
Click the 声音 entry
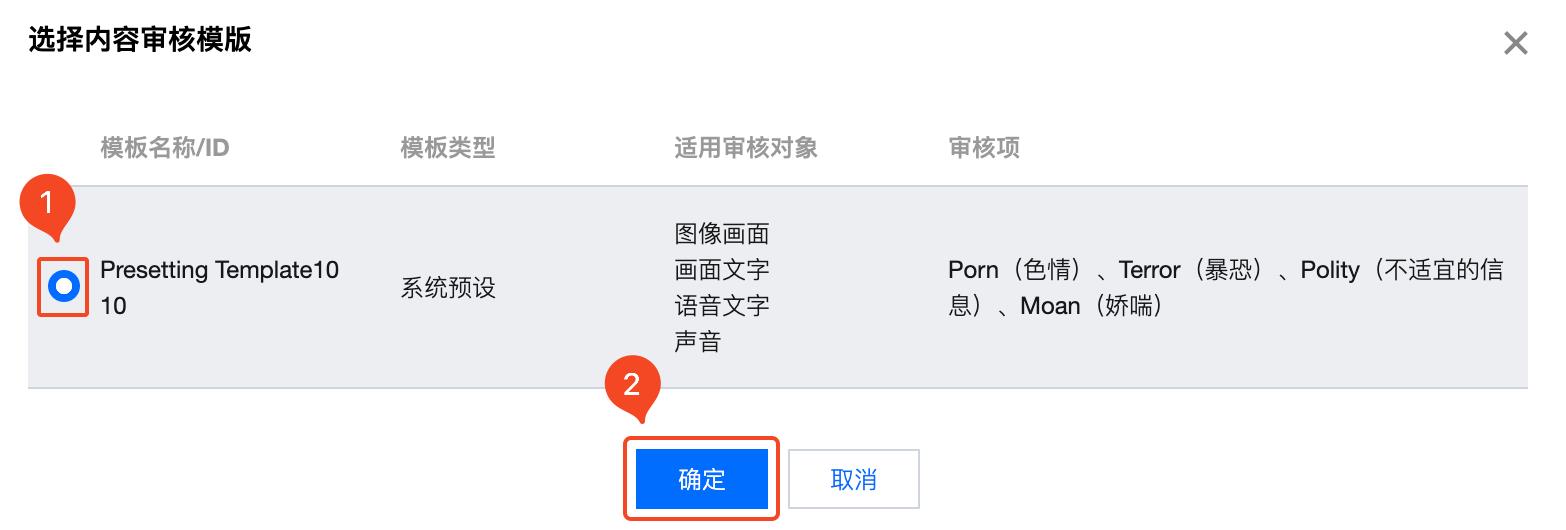(x=698, y=342)
